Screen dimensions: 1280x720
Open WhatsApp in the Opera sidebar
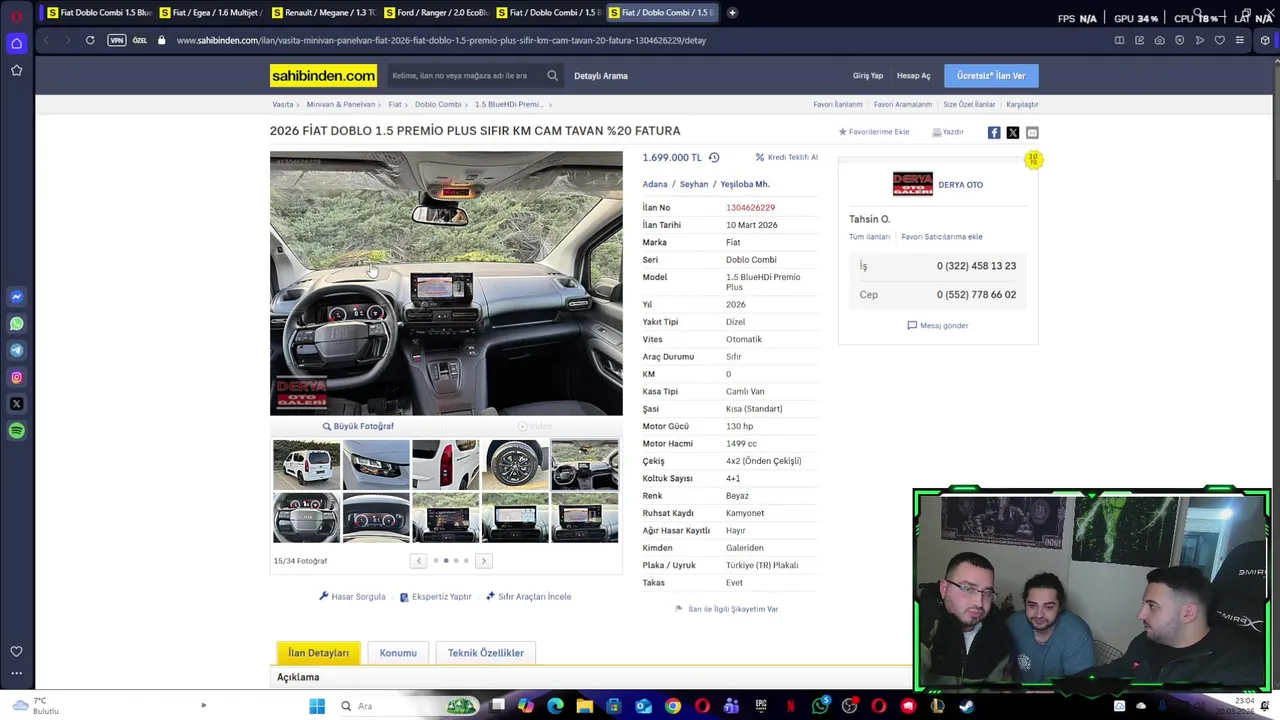[x=16, y=324]
